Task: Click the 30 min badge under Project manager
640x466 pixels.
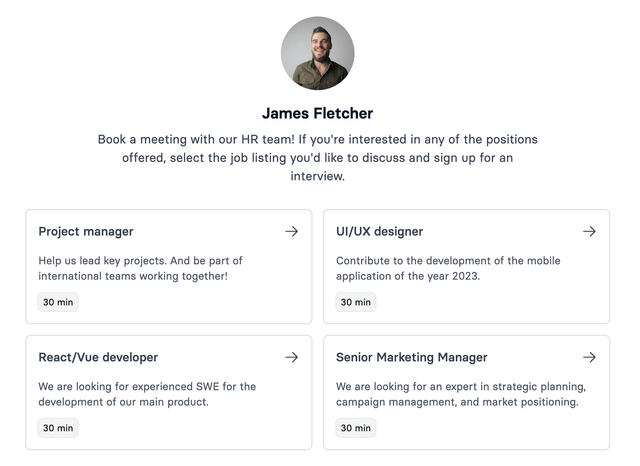Action: point(58,302)
